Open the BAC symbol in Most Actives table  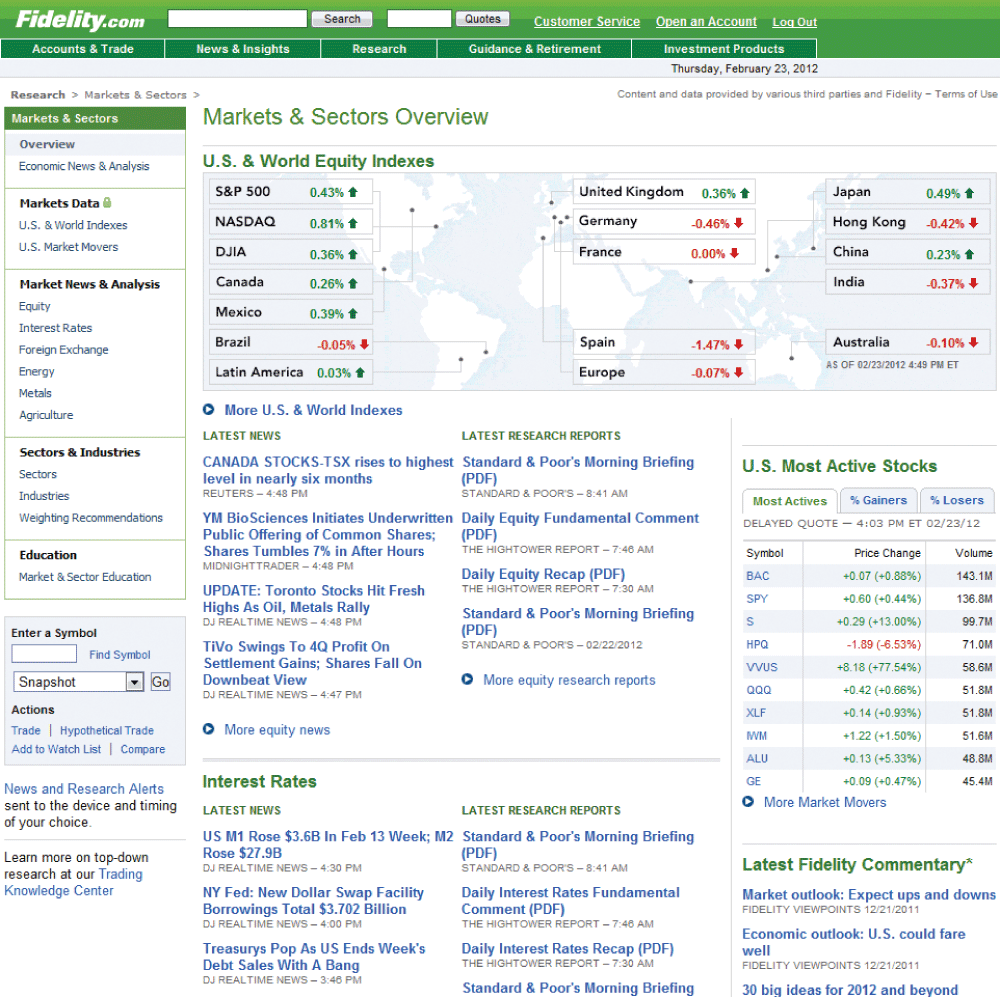[758, 576]
